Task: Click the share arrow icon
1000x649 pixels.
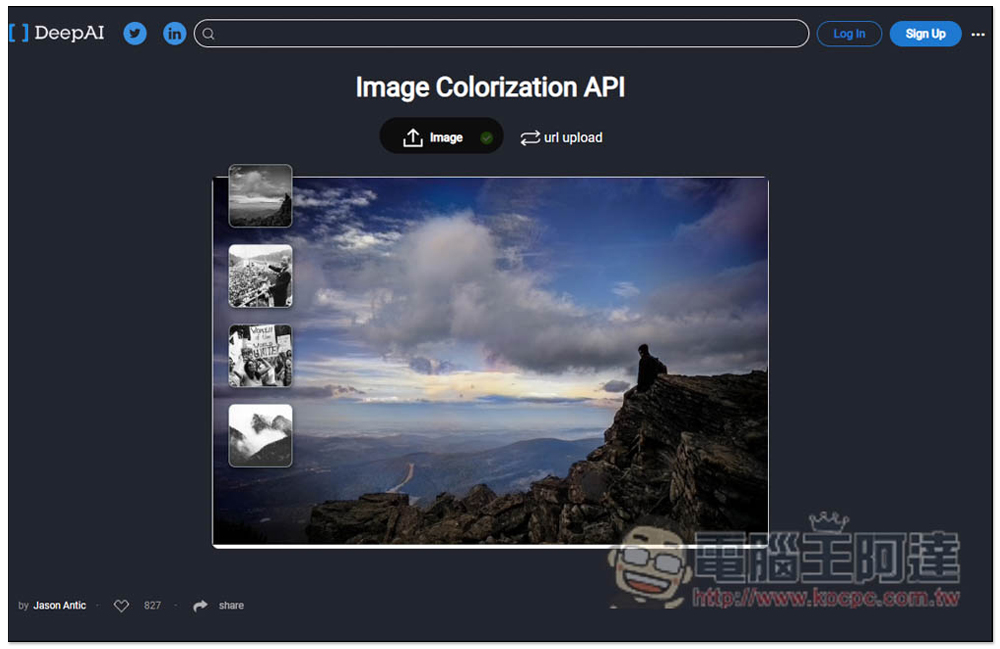Action: (200, 605)
